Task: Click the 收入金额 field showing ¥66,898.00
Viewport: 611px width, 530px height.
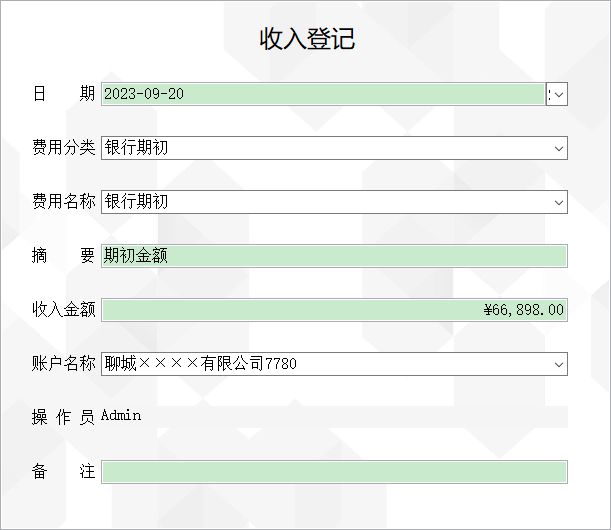Action: 334,310
